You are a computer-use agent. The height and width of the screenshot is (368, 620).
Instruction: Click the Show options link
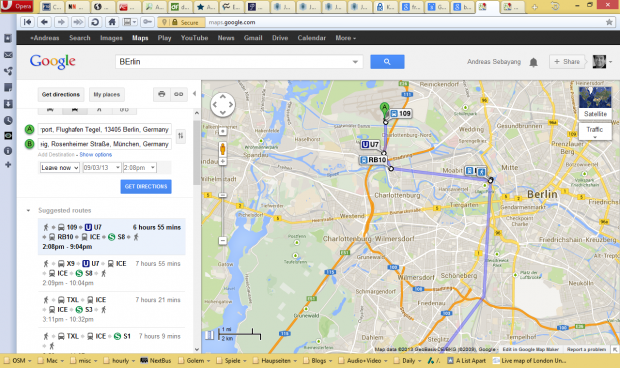96,155
